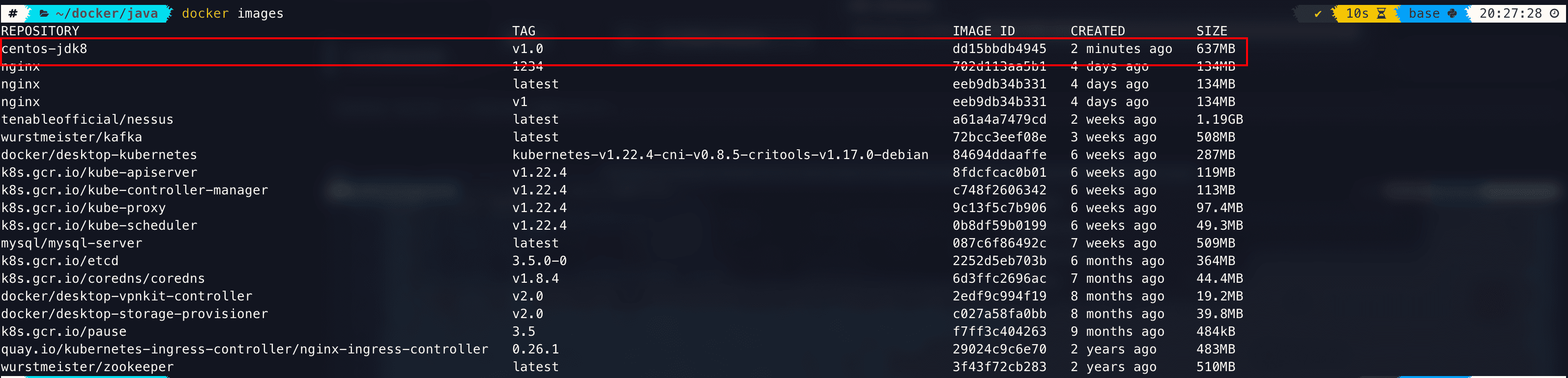
Task: Click the mysql/mysql-server repository entry
Action: [72, 243]
